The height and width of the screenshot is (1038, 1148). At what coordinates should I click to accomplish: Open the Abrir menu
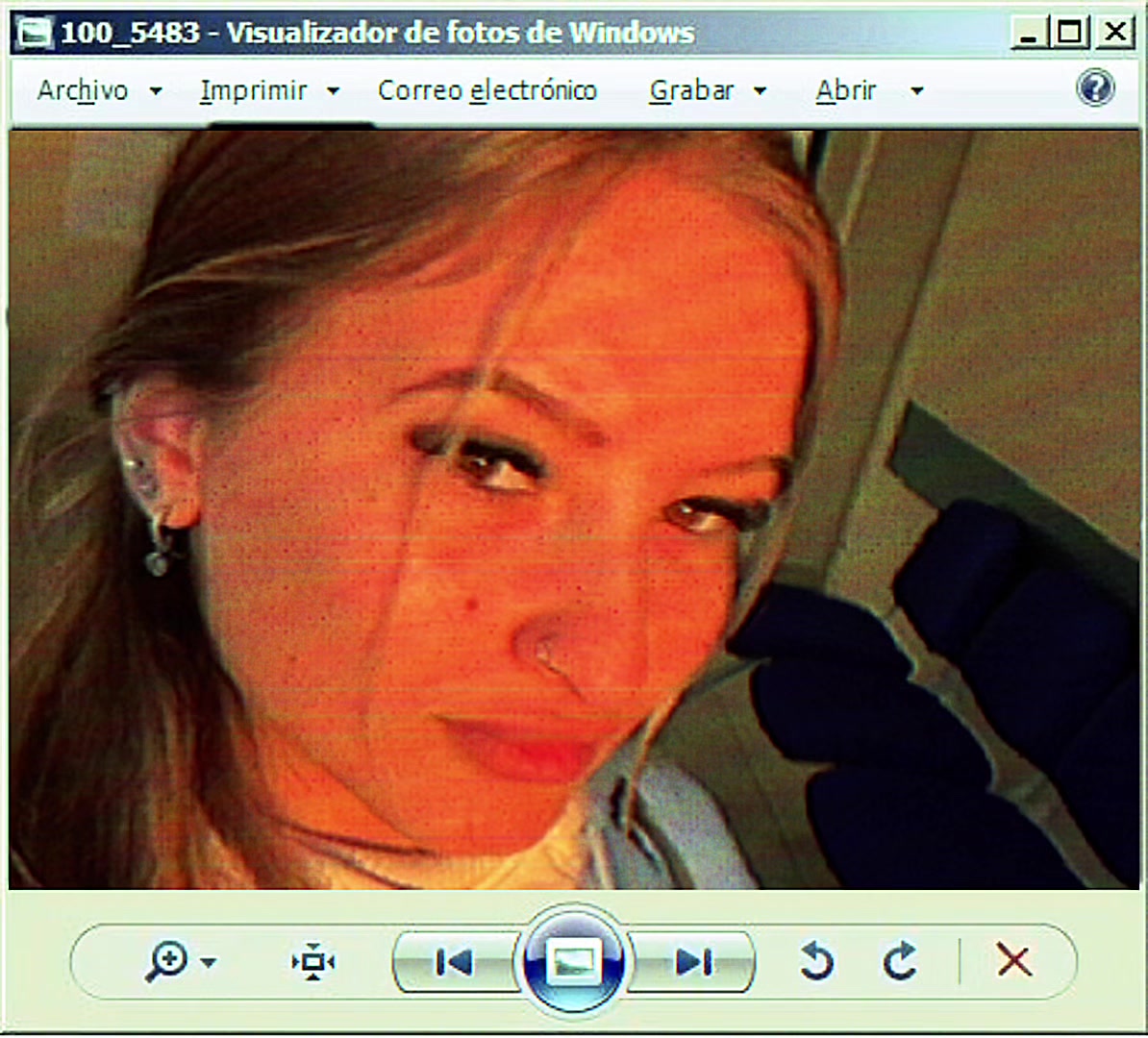[846, 90]
